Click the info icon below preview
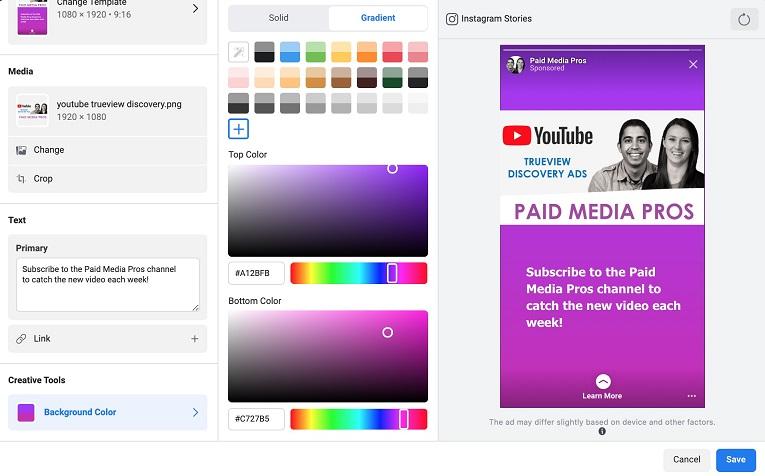 tap(602, 431)
